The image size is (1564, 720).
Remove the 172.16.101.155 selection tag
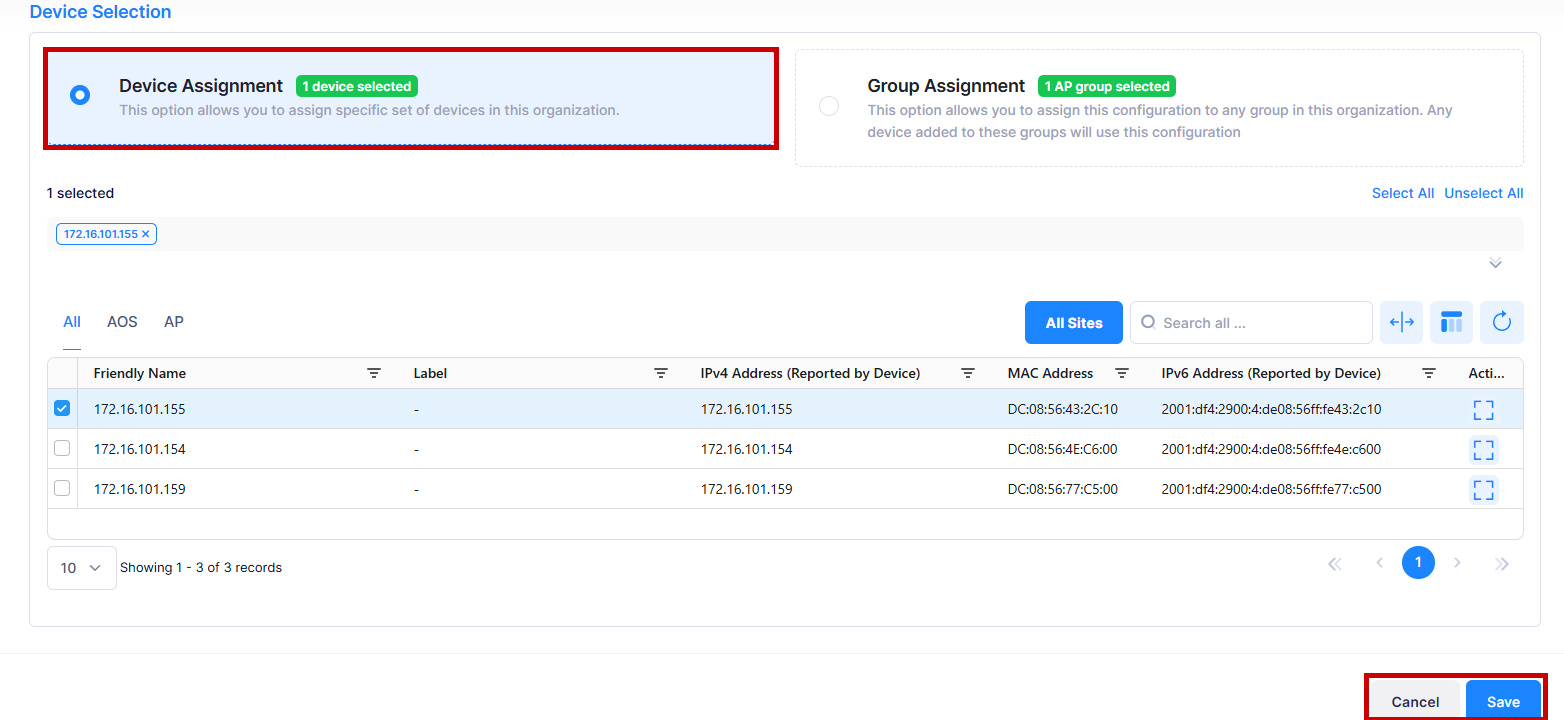(x=147, y=233)
